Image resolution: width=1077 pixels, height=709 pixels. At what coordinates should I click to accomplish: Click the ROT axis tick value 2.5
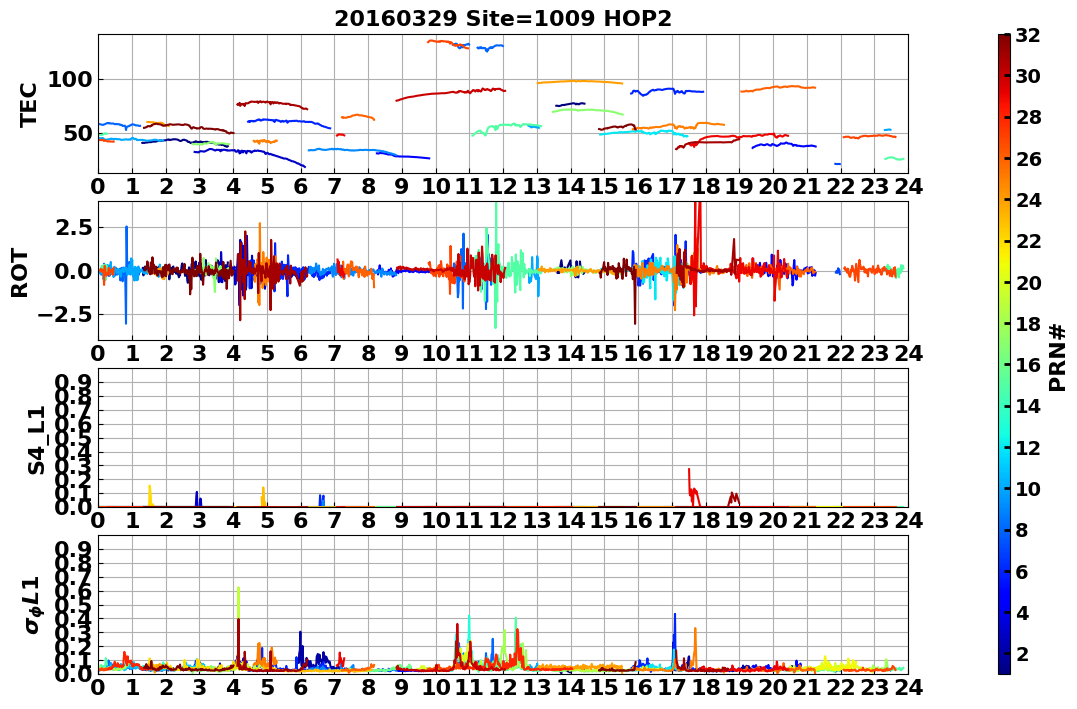point(73,227)
